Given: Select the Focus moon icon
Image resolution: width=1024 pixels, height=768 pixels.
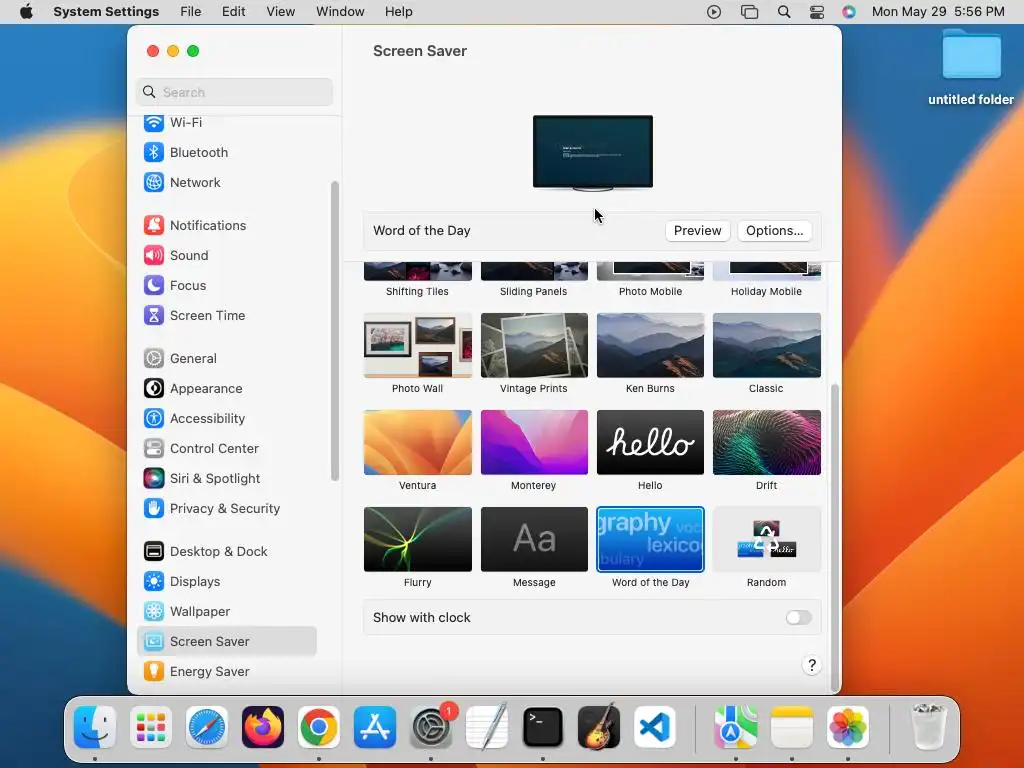Looking at the screenshot, I should pyautogui.click(x=153, y=285).
